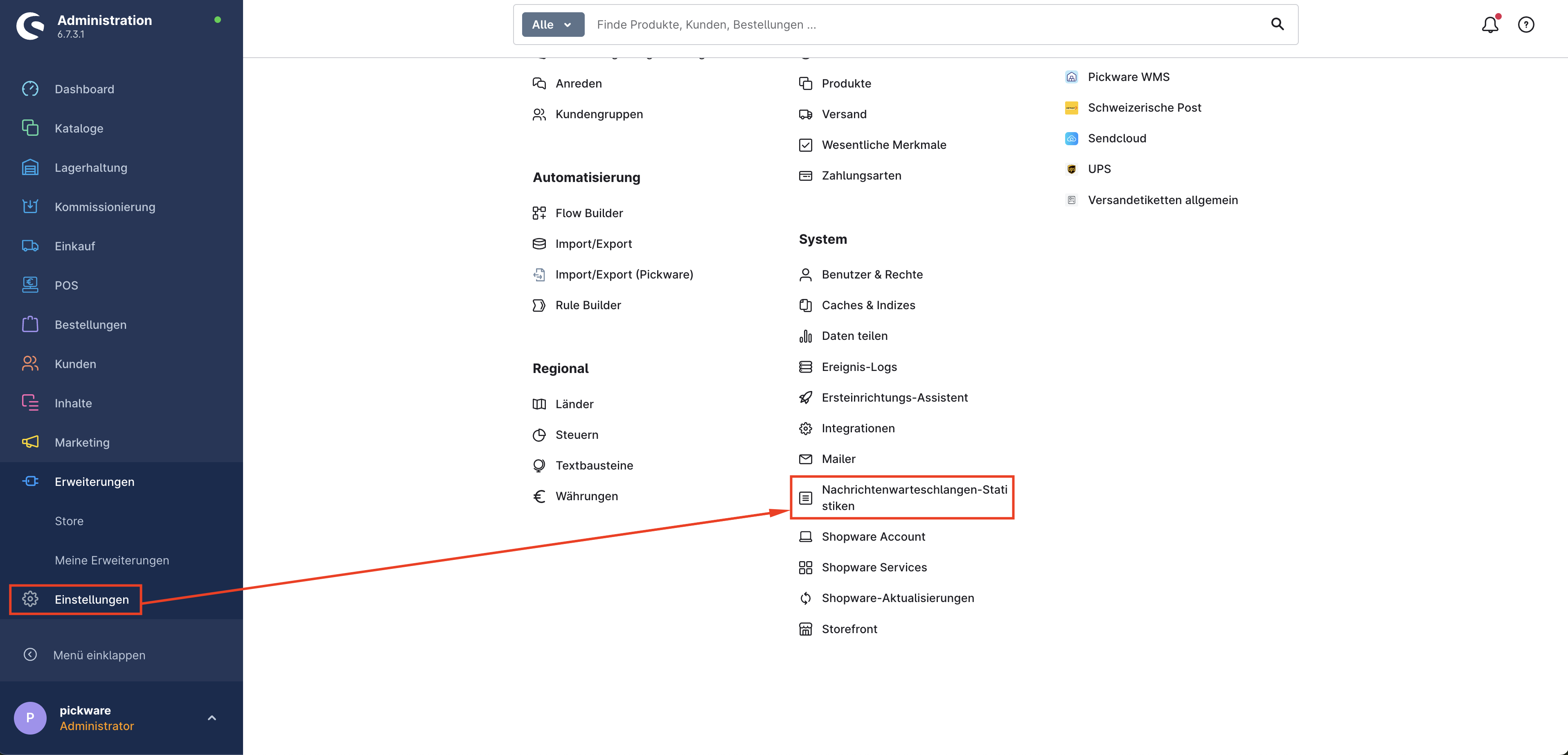The image size is (1568, 755).
Task: Collapse menu via Menü einklappen
Action: pyautogui.click(x=99, y=655)
